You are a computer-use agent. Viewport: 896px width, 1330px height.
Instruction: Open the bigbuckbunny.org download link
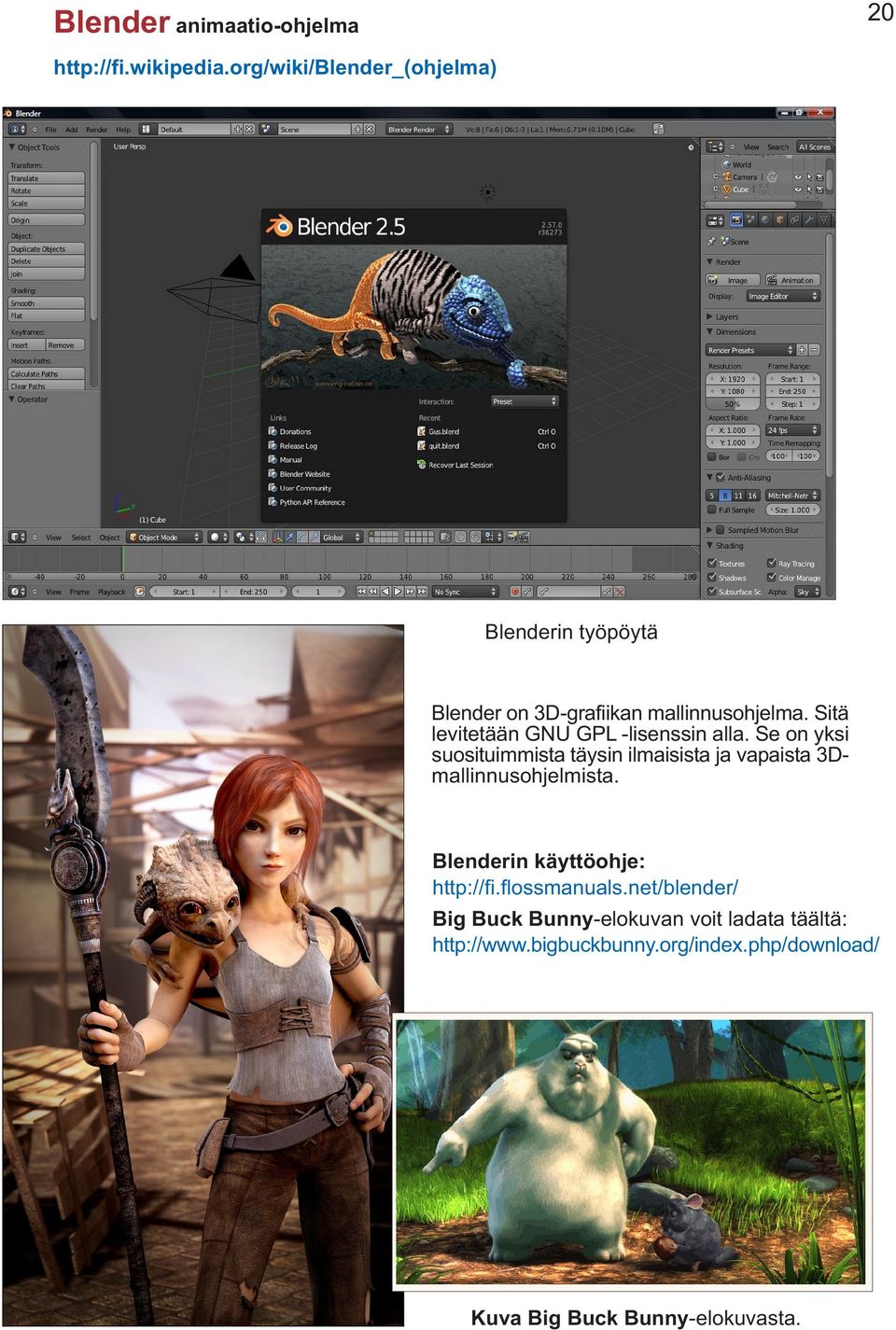click(656, 945)
